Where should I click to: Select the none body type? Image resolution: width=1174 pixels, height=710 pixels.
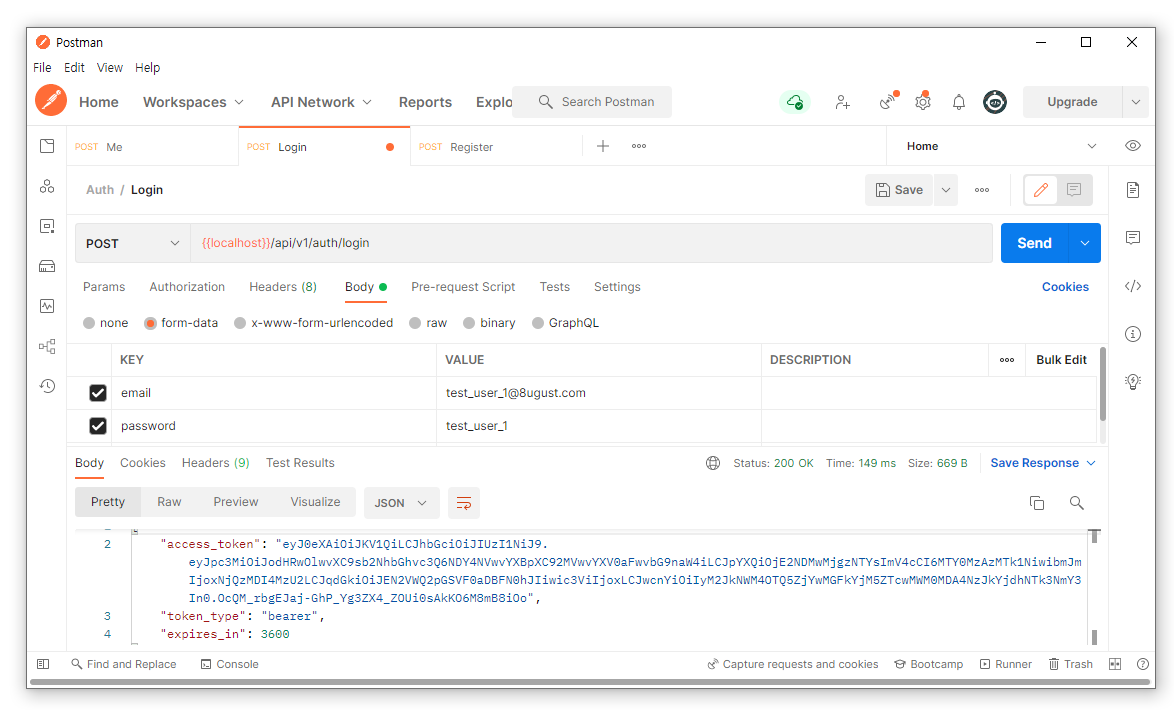[89, 323]
